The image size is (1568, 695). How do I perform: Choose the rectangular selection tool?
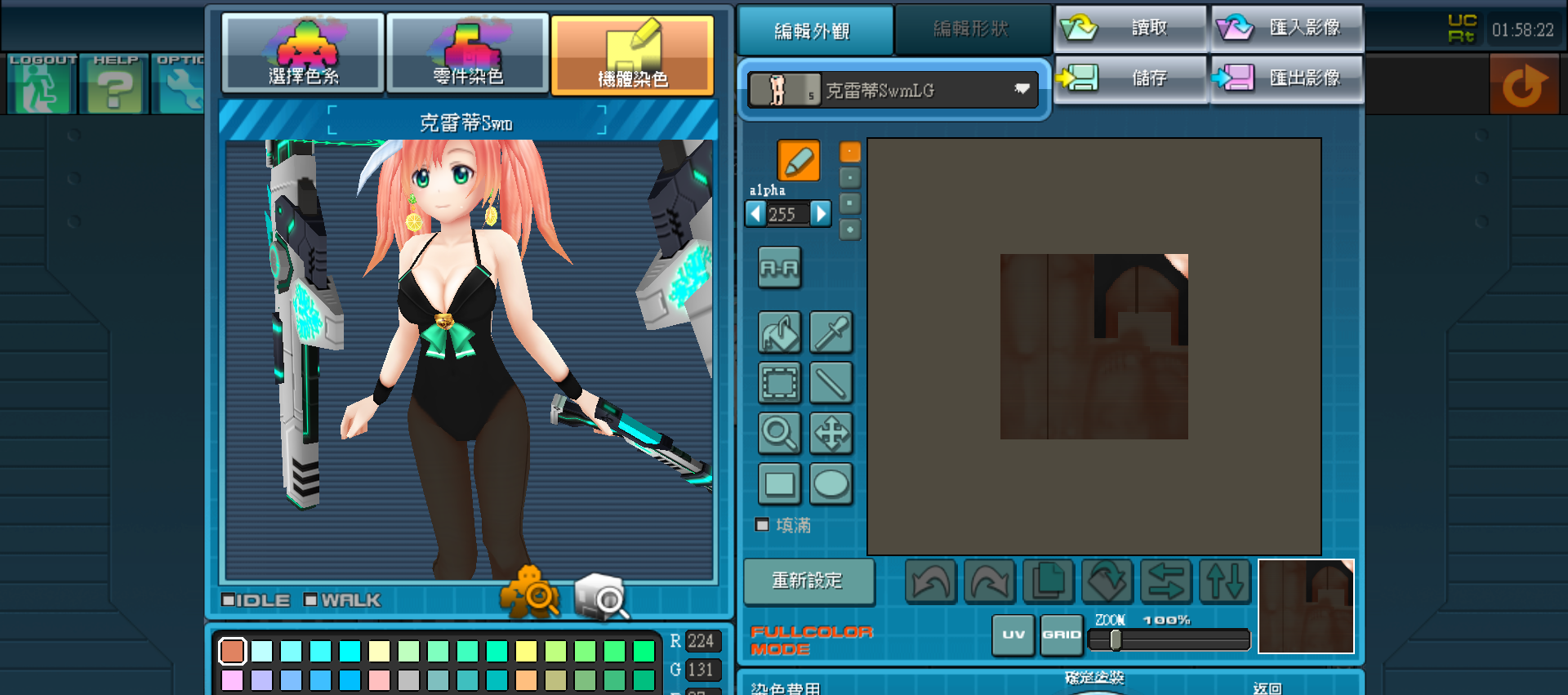pyautogui.click(x=780, y=383)
